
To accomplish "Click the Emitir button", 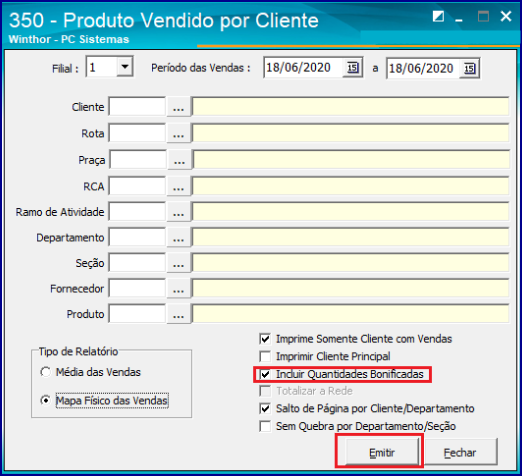I will coord(382,452).
